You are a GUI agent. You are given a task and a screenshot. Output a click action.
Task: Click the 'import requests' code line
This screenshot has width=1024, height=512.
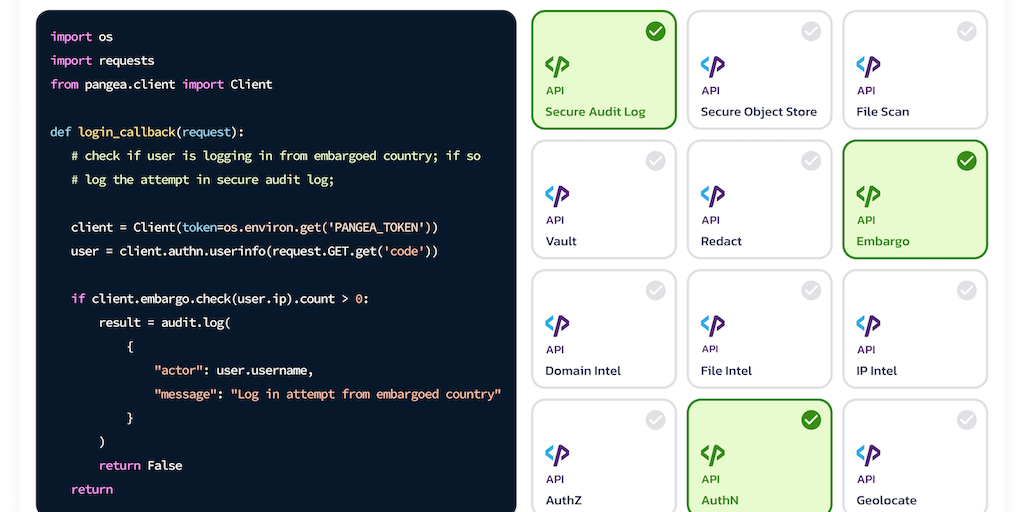pyautogui.click(x=103, y=61)
